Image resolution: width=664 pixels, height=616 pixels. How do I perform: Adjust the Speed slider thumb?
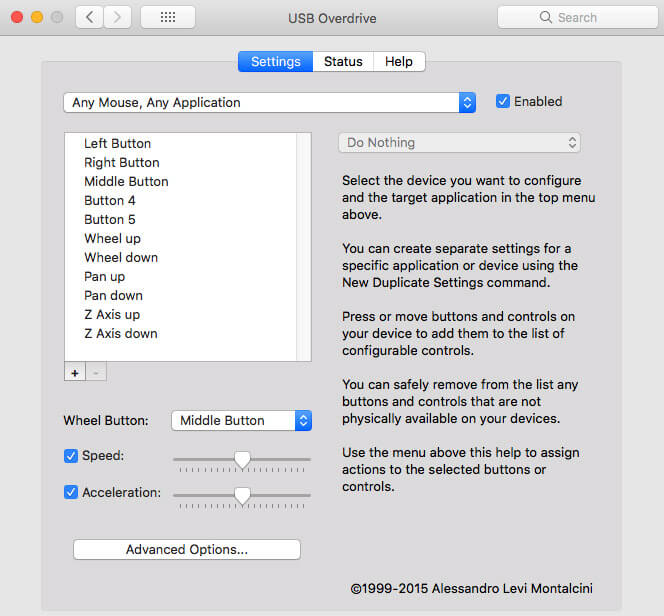242,460
